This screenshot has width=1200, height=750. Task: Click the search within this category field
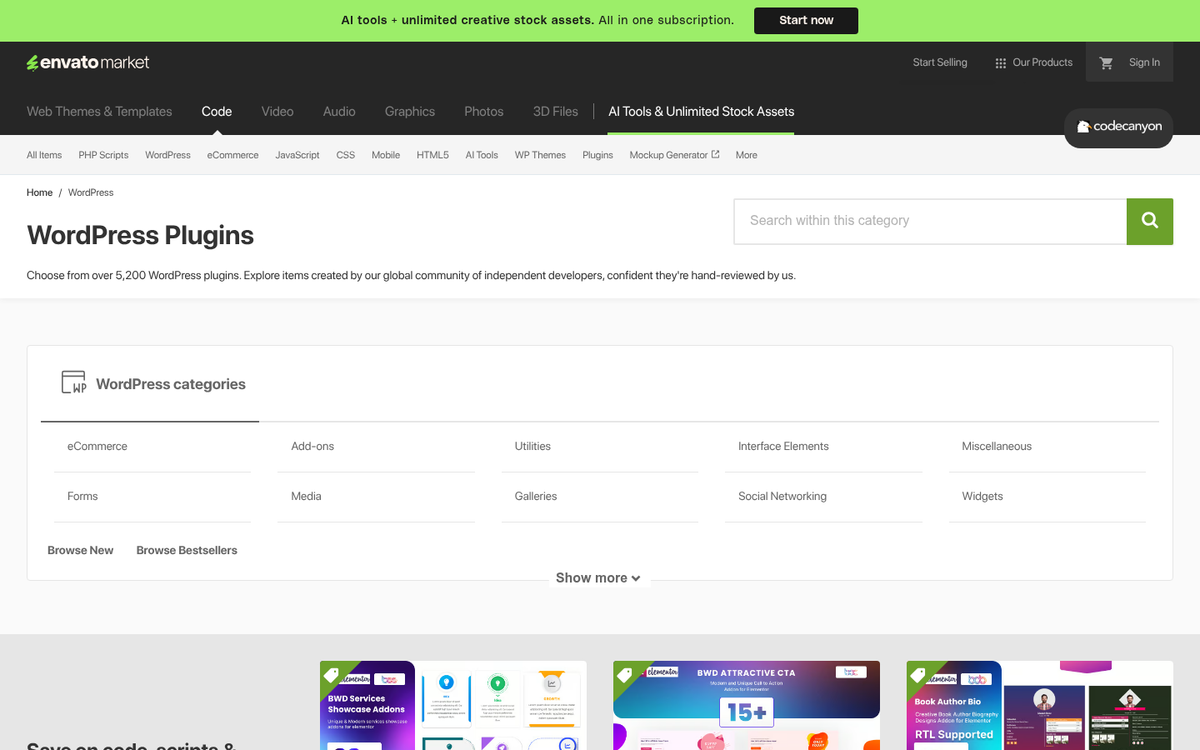pyautogui.click(x=930, y=221)
